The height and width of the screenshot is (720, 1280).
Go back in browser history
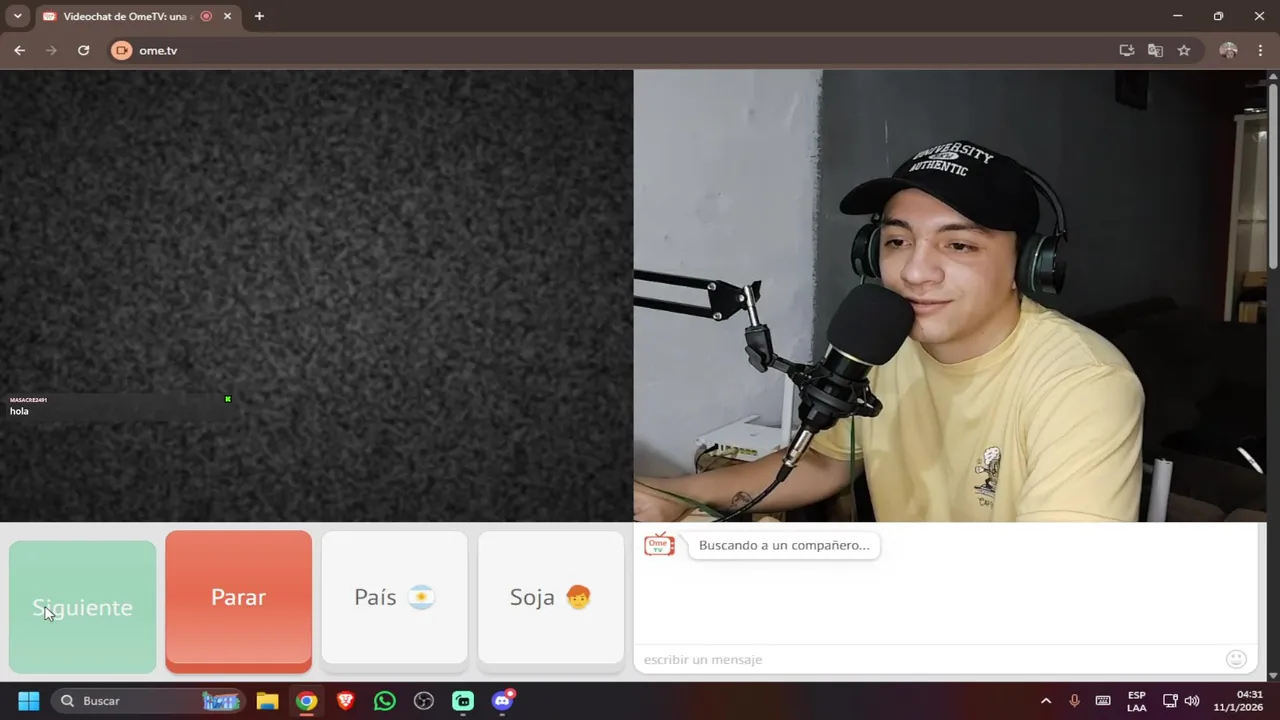pyautogui.click(x=19, y=50)
